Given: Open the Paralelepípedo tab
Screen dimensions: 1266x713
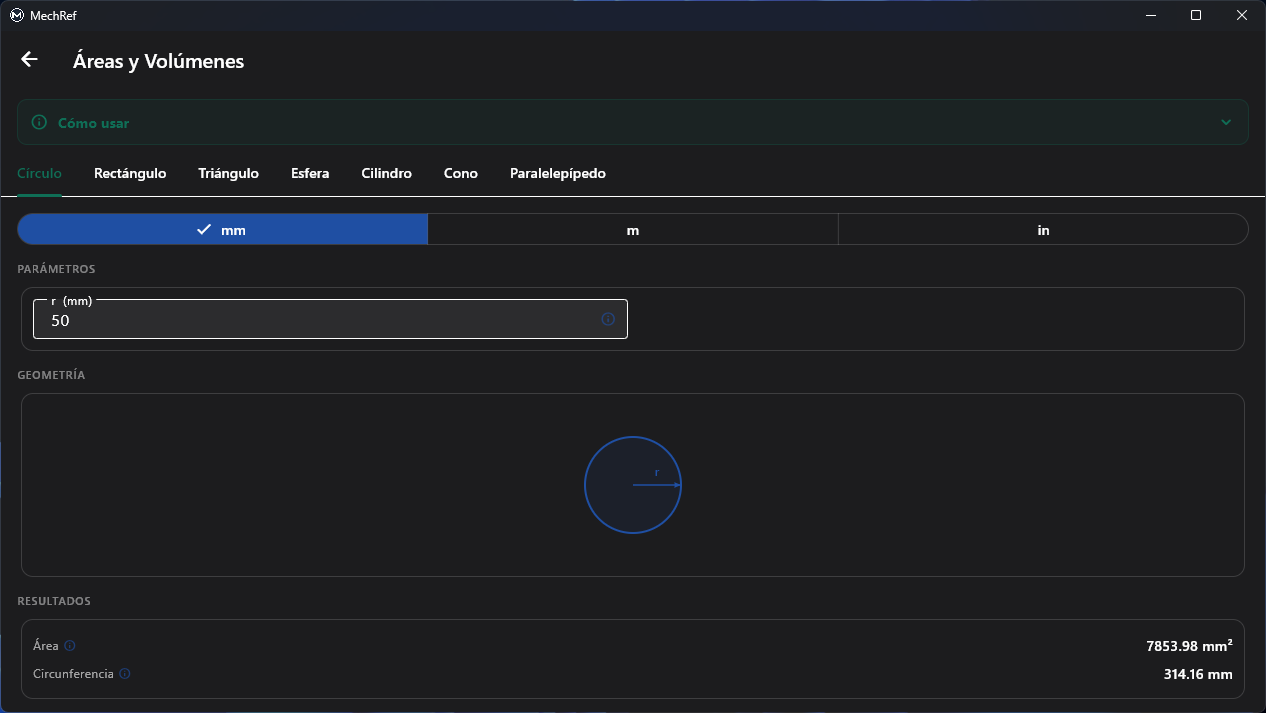Looking at the screenshot, I should 558,173.
